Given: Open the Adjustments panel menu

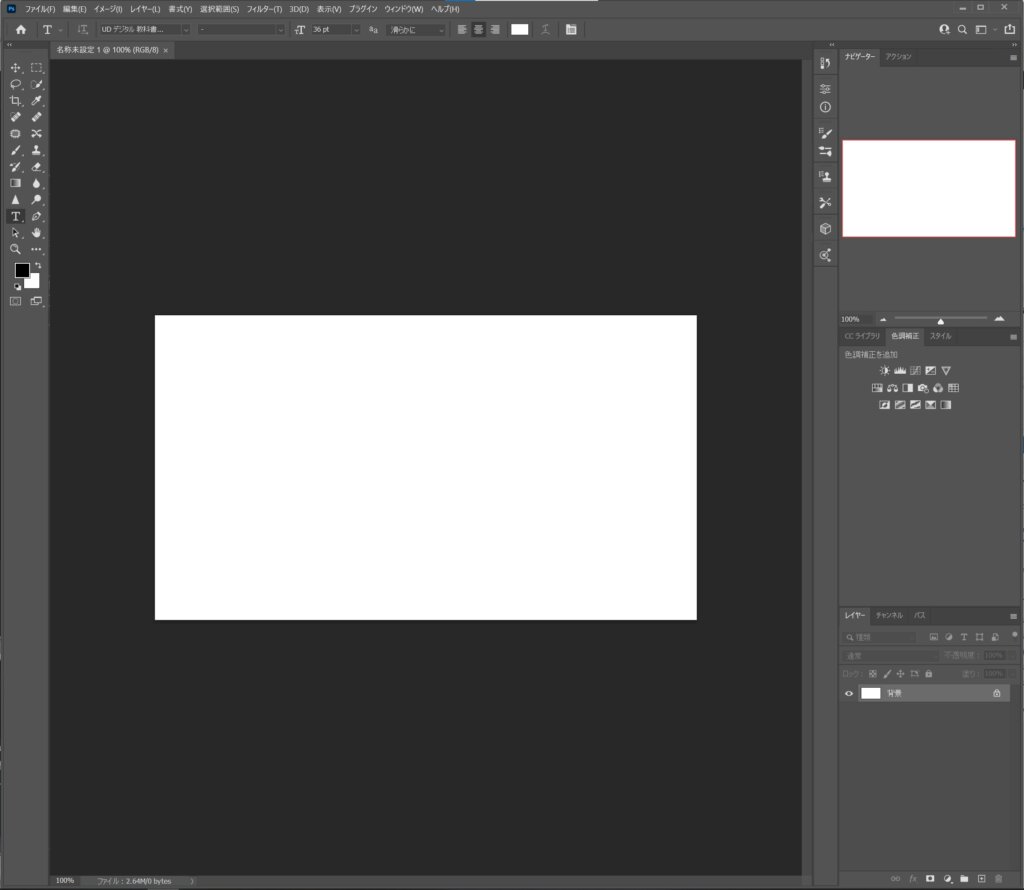Looking at the screenshot, I should coord(1014,337).
